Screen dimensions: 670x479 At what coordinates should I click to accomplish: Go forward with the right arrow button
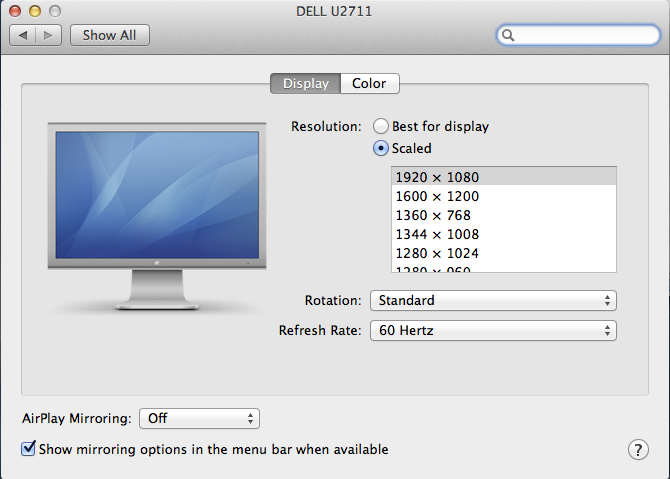pyautogui.click(x=48, y=35)
